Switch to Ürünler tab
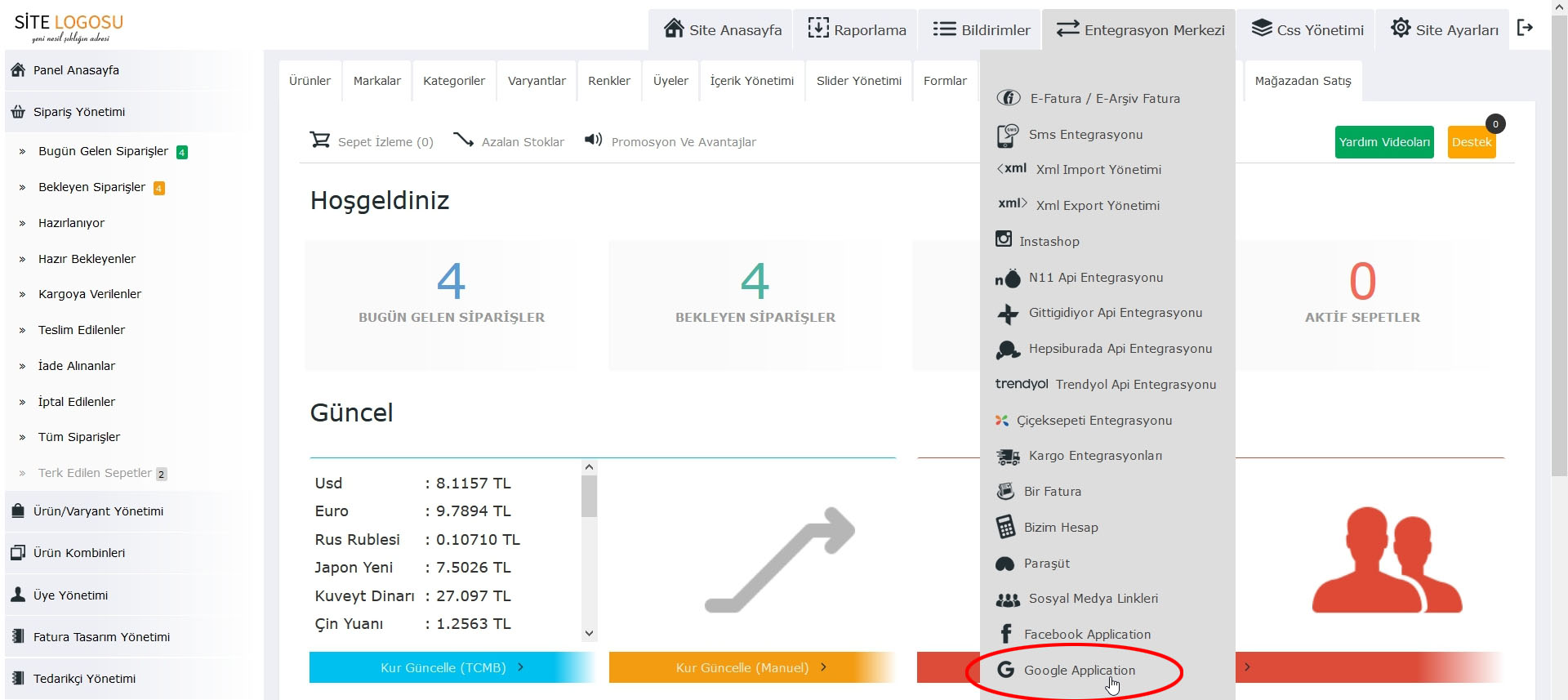The width and height of the screenshot is (1568, 700). (x=310, y=81)
